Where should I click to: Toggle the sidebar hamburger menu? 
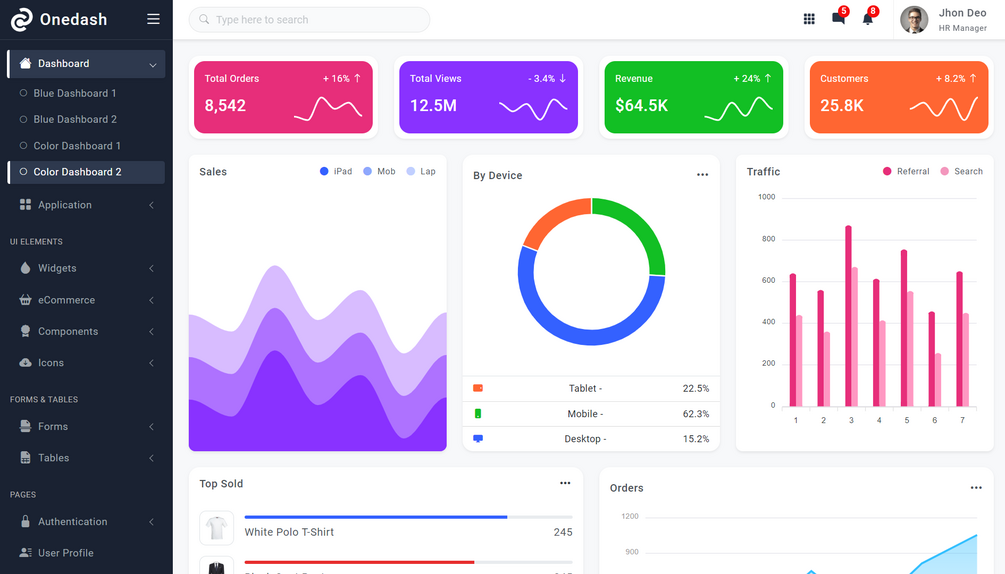pyautogui.click(x=153, y=19)
